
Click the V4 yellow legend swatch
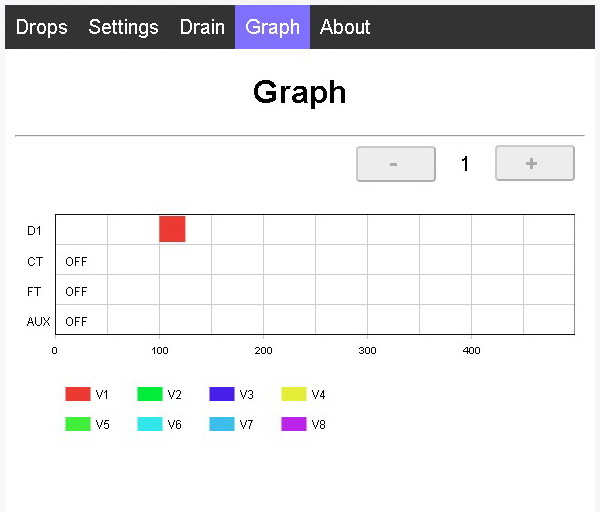(294, 394)
